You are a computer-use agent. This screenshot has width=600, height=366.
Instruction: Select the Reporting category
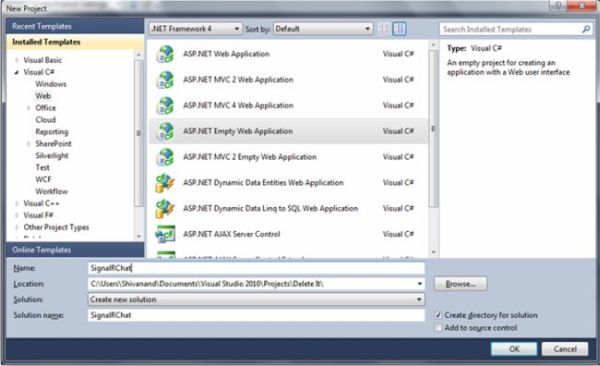pyautogui.click(x=52, y=132)
